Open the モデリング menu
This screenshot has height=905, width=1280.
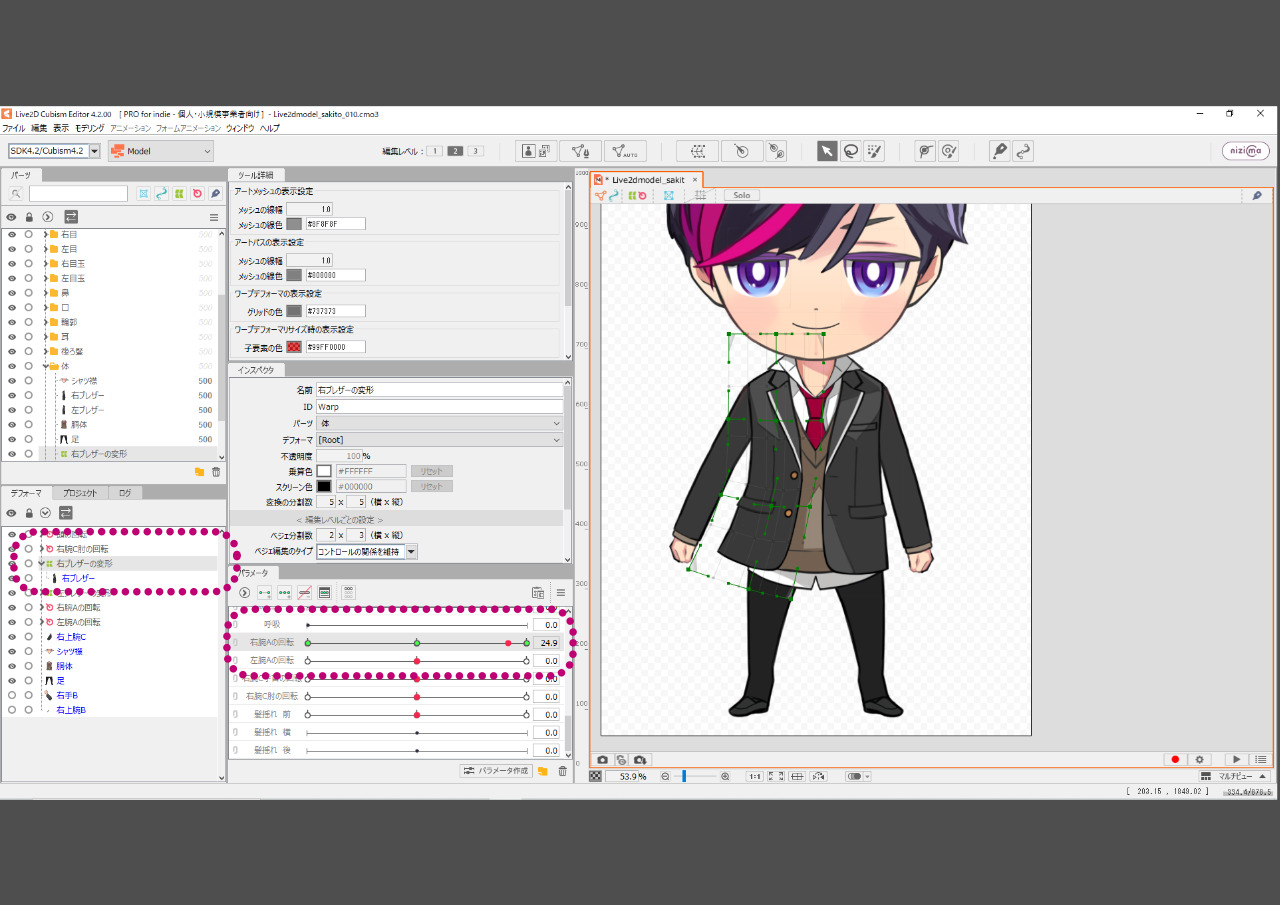[90, 129]
